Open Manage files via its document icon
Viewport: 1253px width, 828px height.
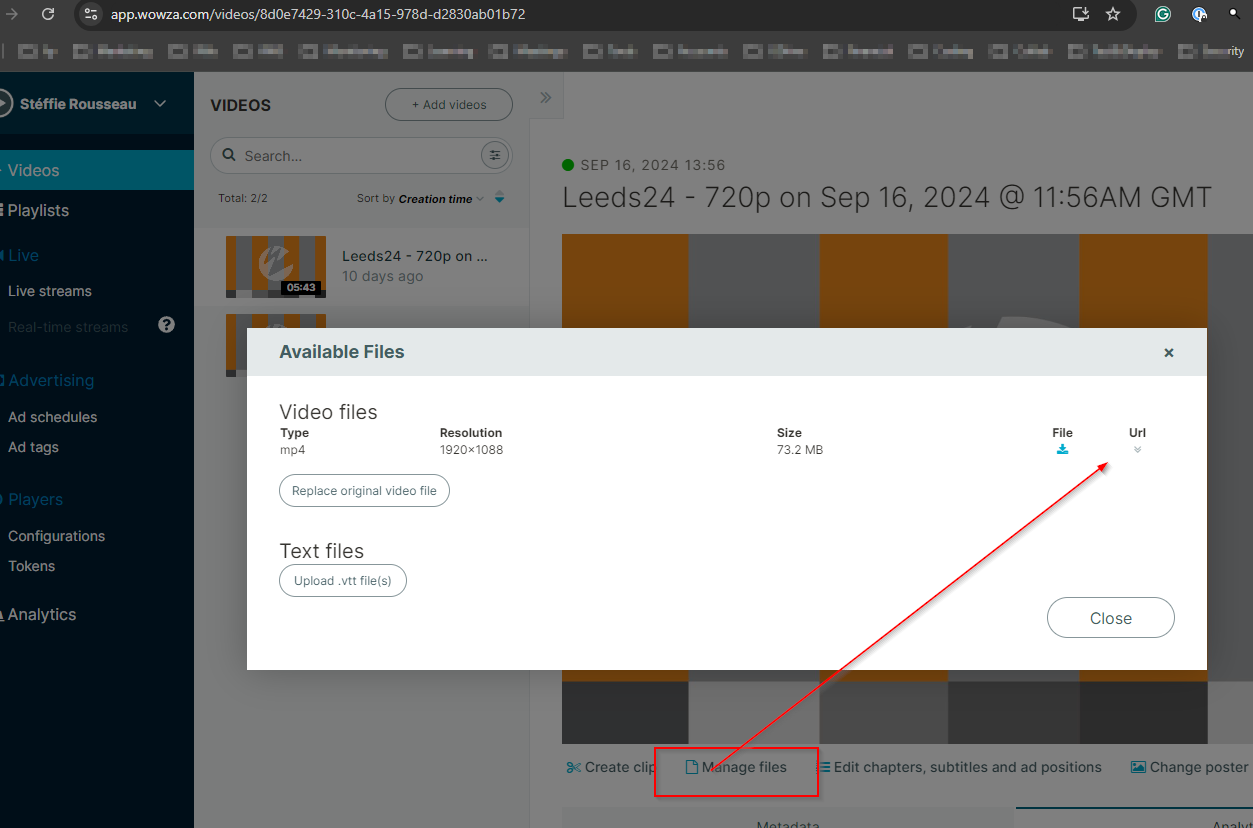click(690, 766)
